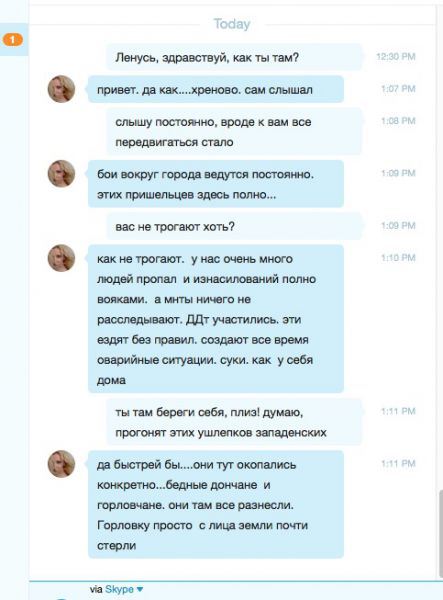Viewport: 443px width, 600px height.
Task: Click avatar beside 'как не трогают' message
Action: pos(61,258)
